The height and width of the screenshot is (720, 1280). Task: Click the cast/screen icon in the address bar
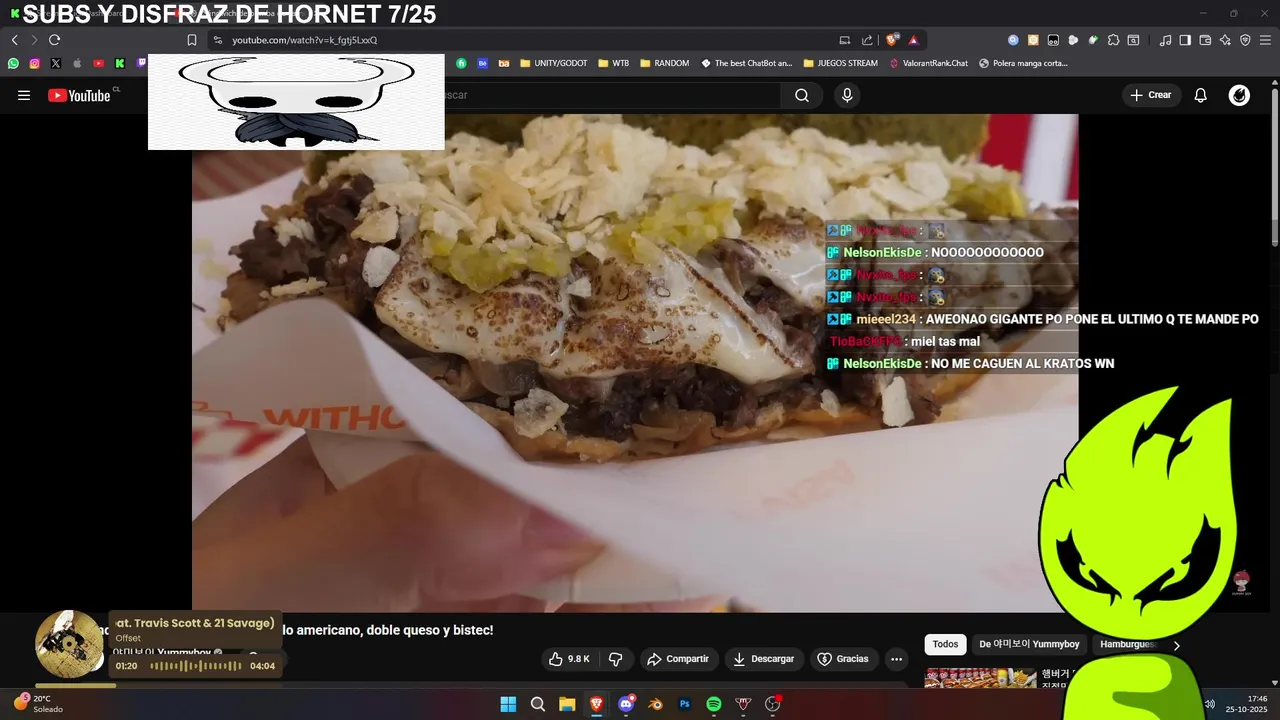pyautogui.click(x=845, y=40)
